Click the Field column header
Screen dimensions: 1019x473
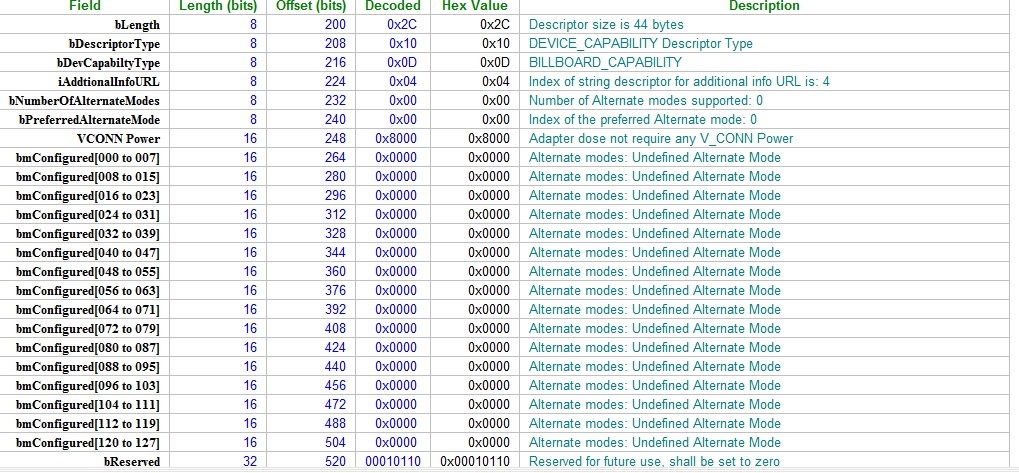point(84,6)
